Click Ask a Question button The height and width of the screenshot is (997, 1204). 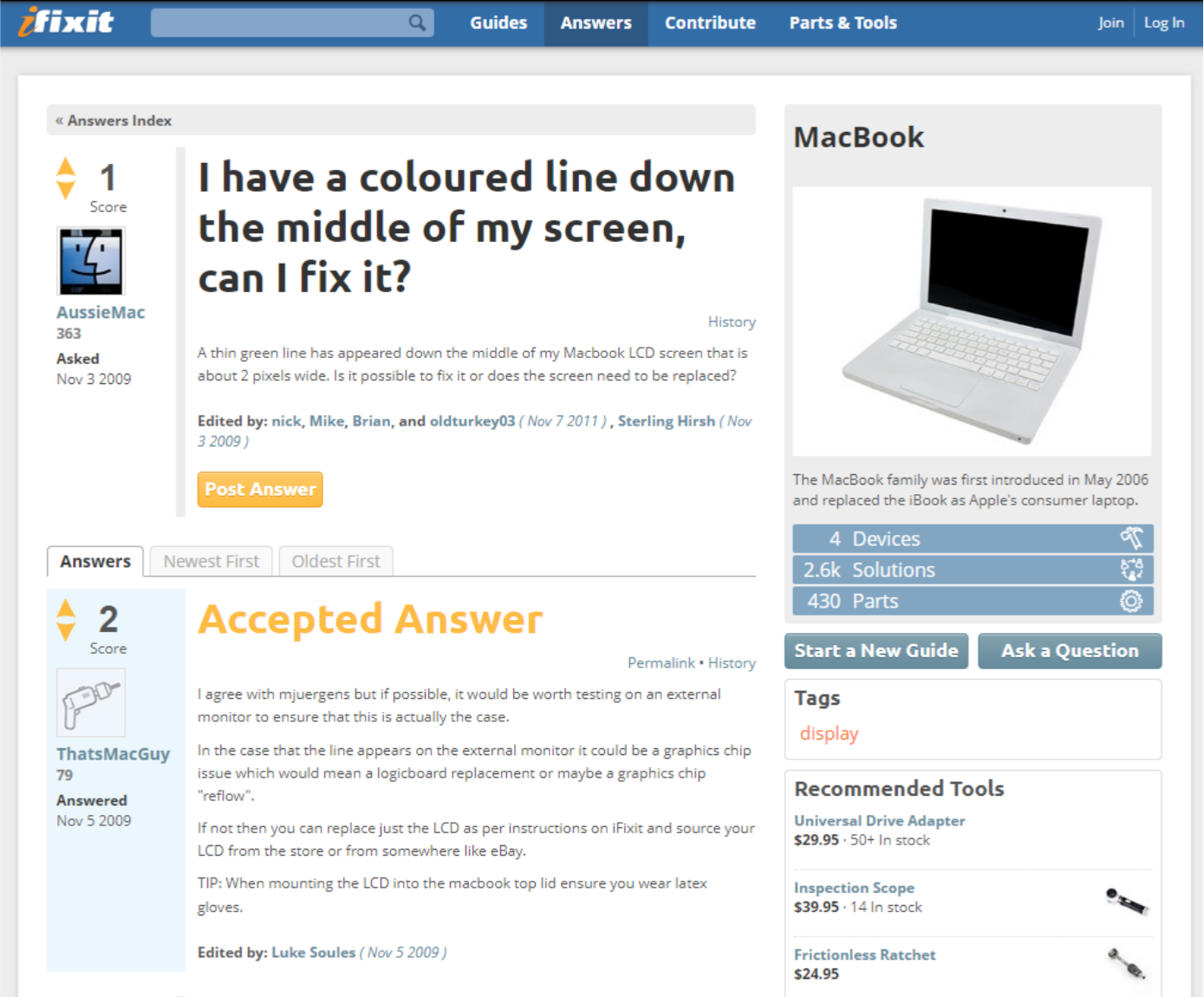[1070, 651]
